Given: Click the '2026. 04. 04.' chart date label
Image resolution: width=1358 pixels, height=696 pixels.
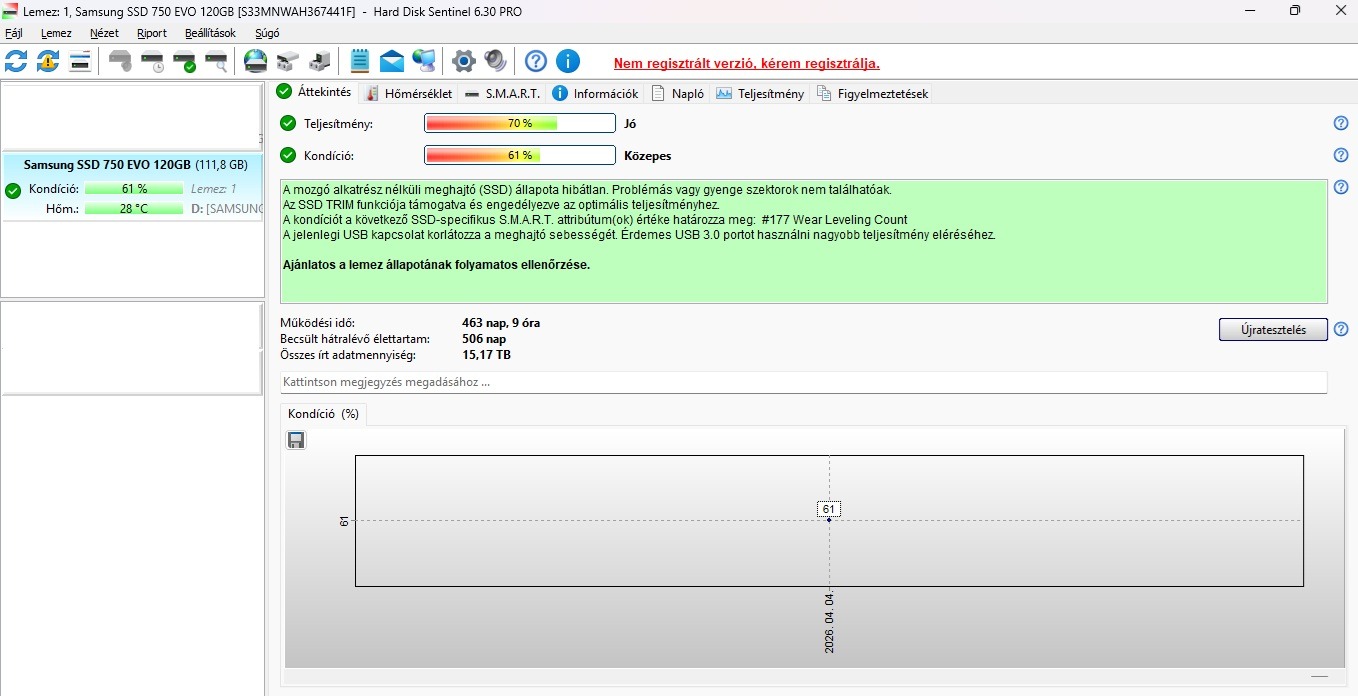Looking at the screenshot, I should [829, 622].
